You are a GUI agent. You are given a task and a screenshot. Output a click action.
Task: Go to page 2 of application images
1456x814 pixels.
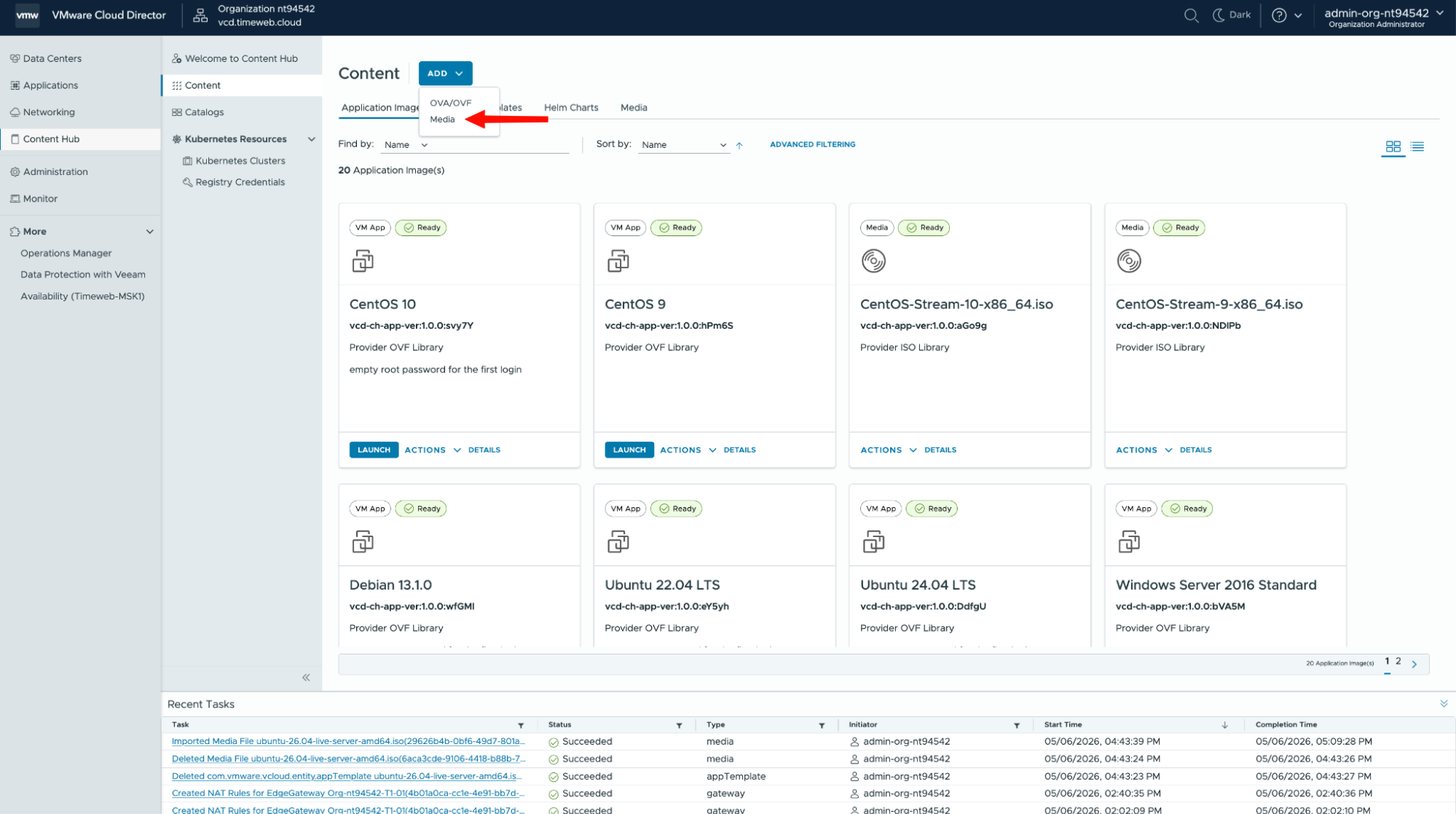pos(1398,662)
